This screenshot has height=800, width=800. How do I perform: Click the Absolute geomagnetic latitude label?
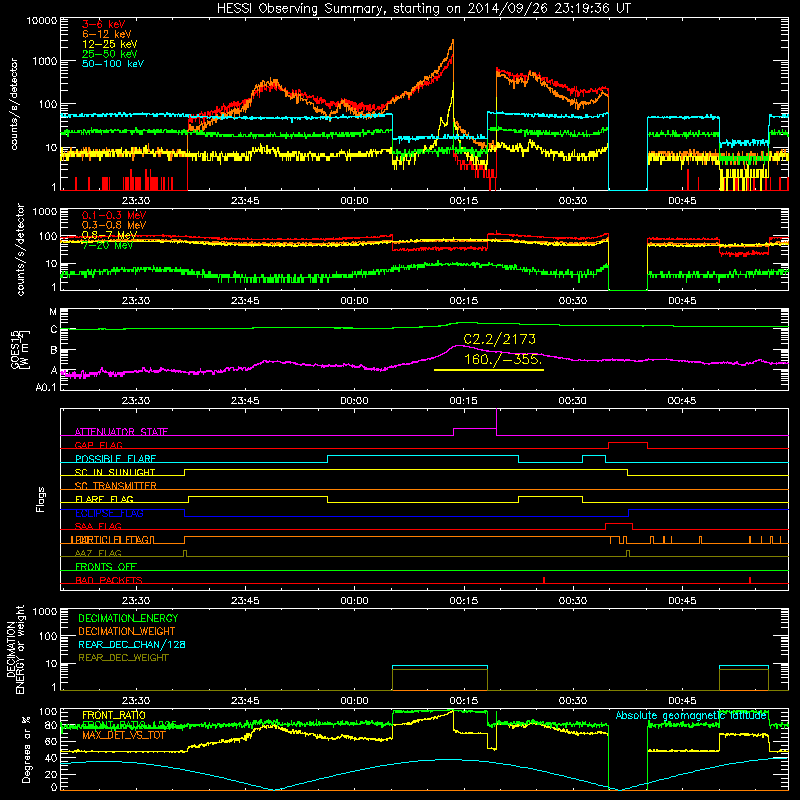pos(691,716)
